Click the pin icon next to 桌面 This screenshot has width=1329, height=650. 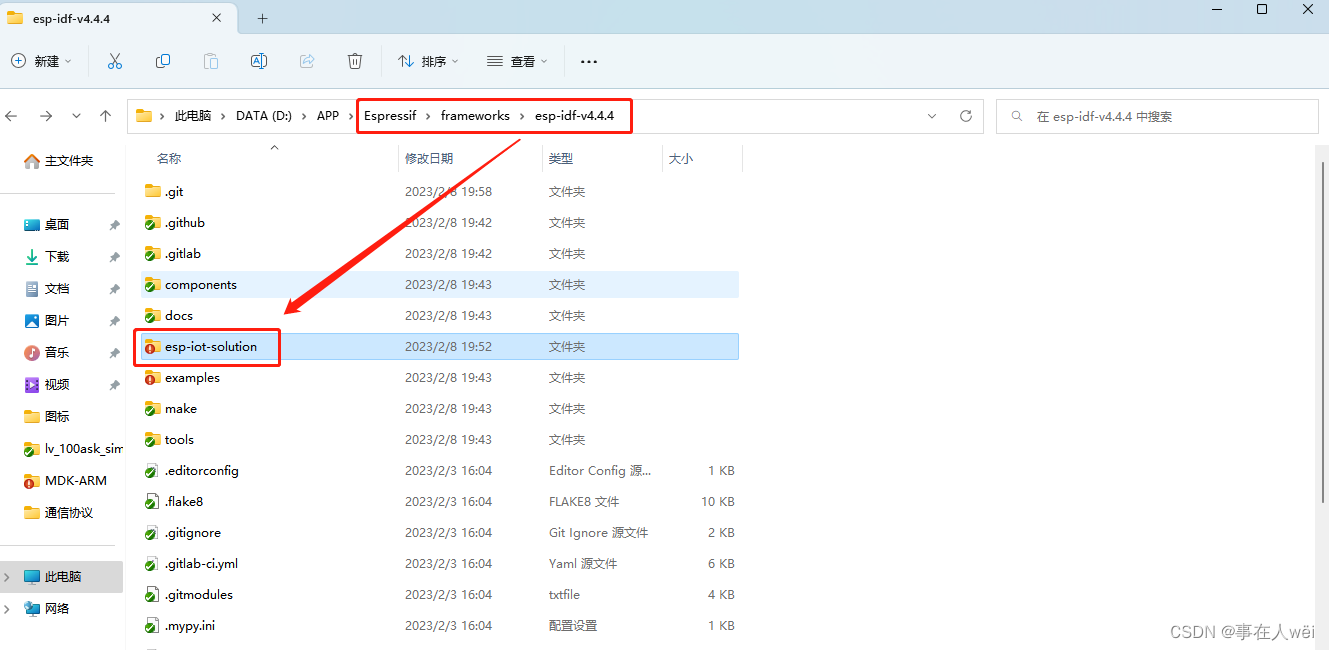coord(114,225)
